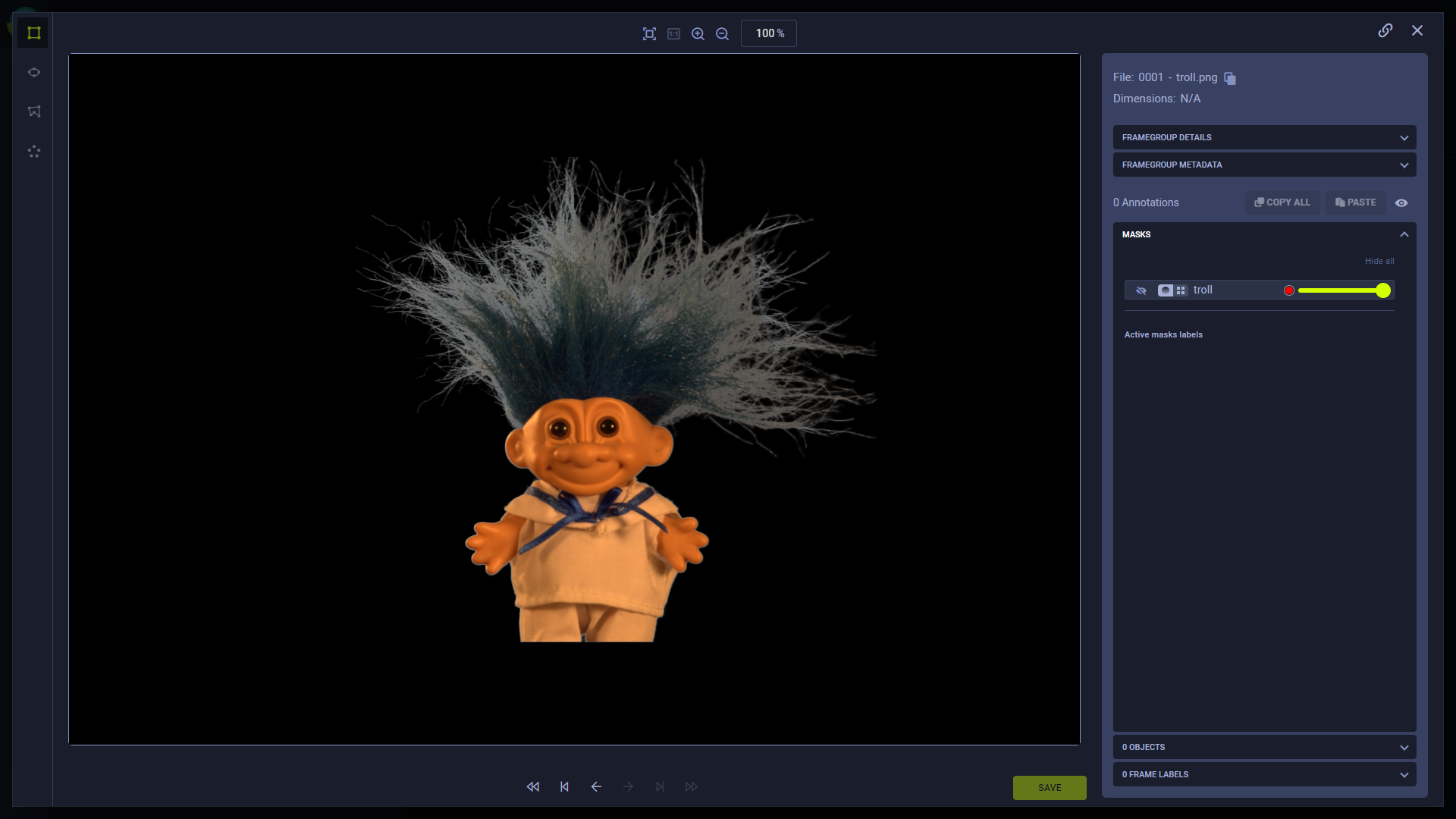Click the zoom out magnifier icon

coord(722,33)
